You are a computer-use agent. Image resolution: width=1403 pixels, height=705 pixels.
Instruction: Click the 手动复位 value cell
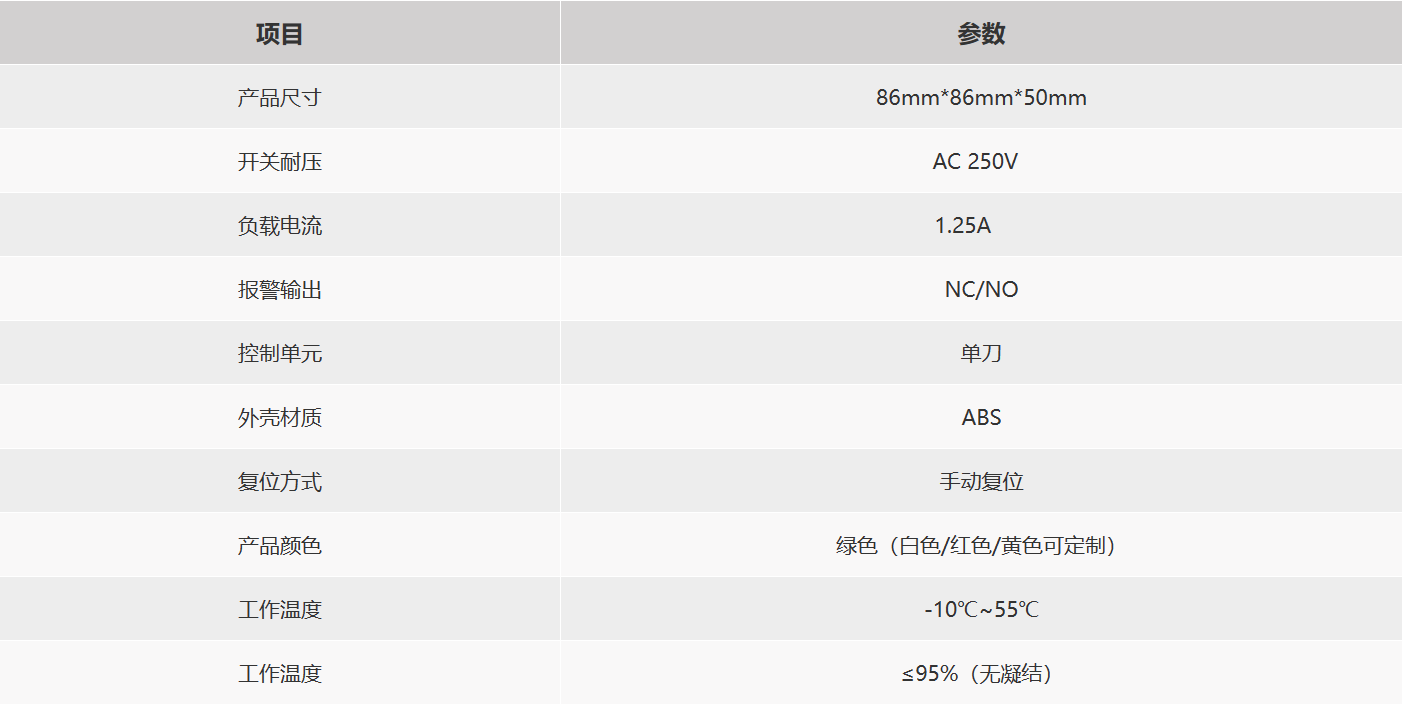981,482
